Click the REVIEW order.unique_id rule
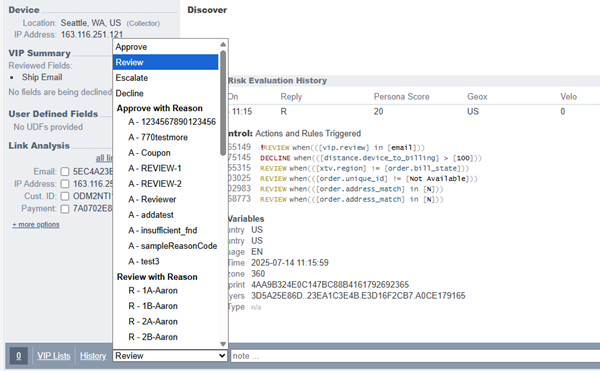Image resolution: width=600 pixels, height=371 pixels. click(x=369, y=179)
